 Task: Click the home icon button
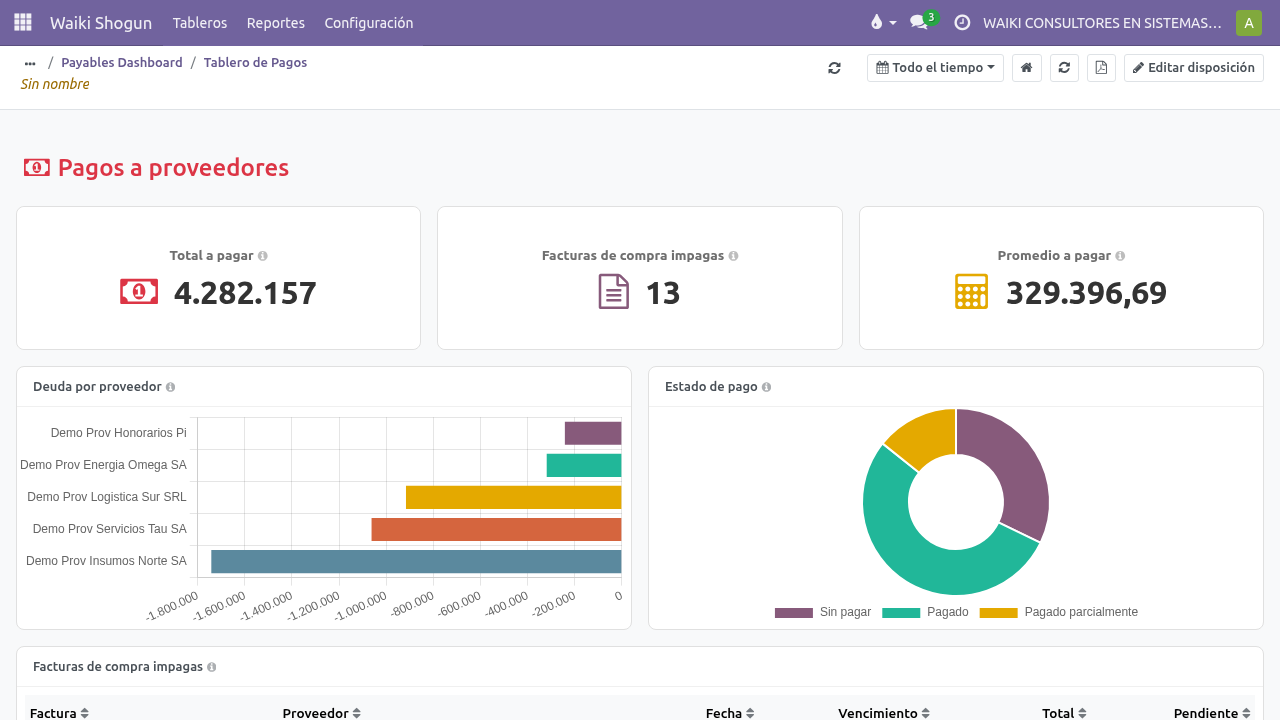point(1027,68)
